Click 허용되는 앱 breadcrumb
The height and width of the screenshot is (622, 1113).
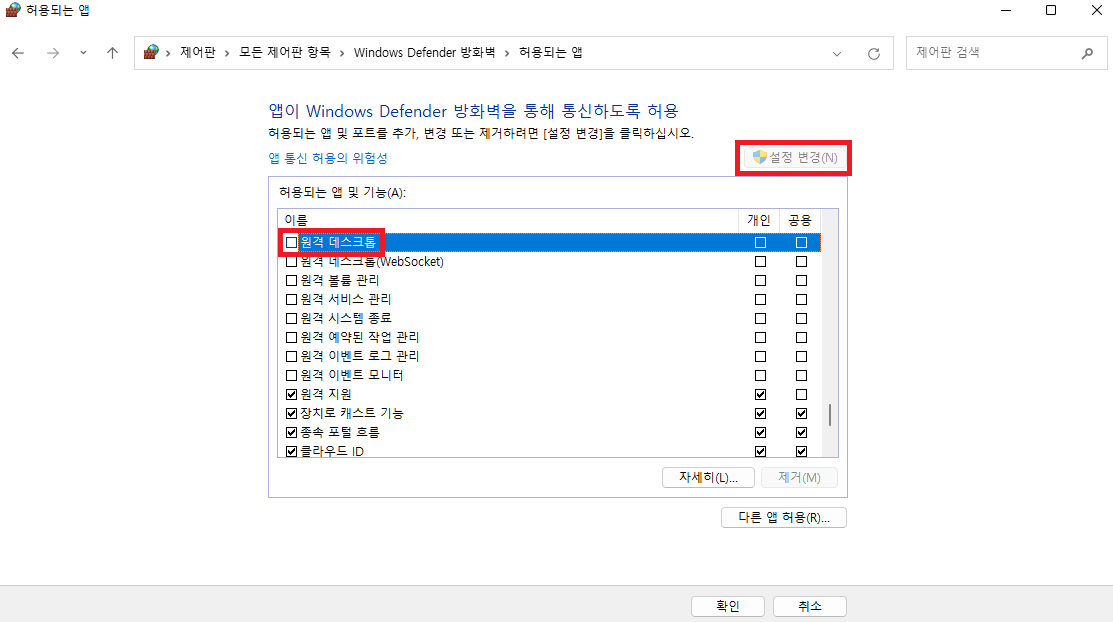pyautogui.click(x=551, y=53)
